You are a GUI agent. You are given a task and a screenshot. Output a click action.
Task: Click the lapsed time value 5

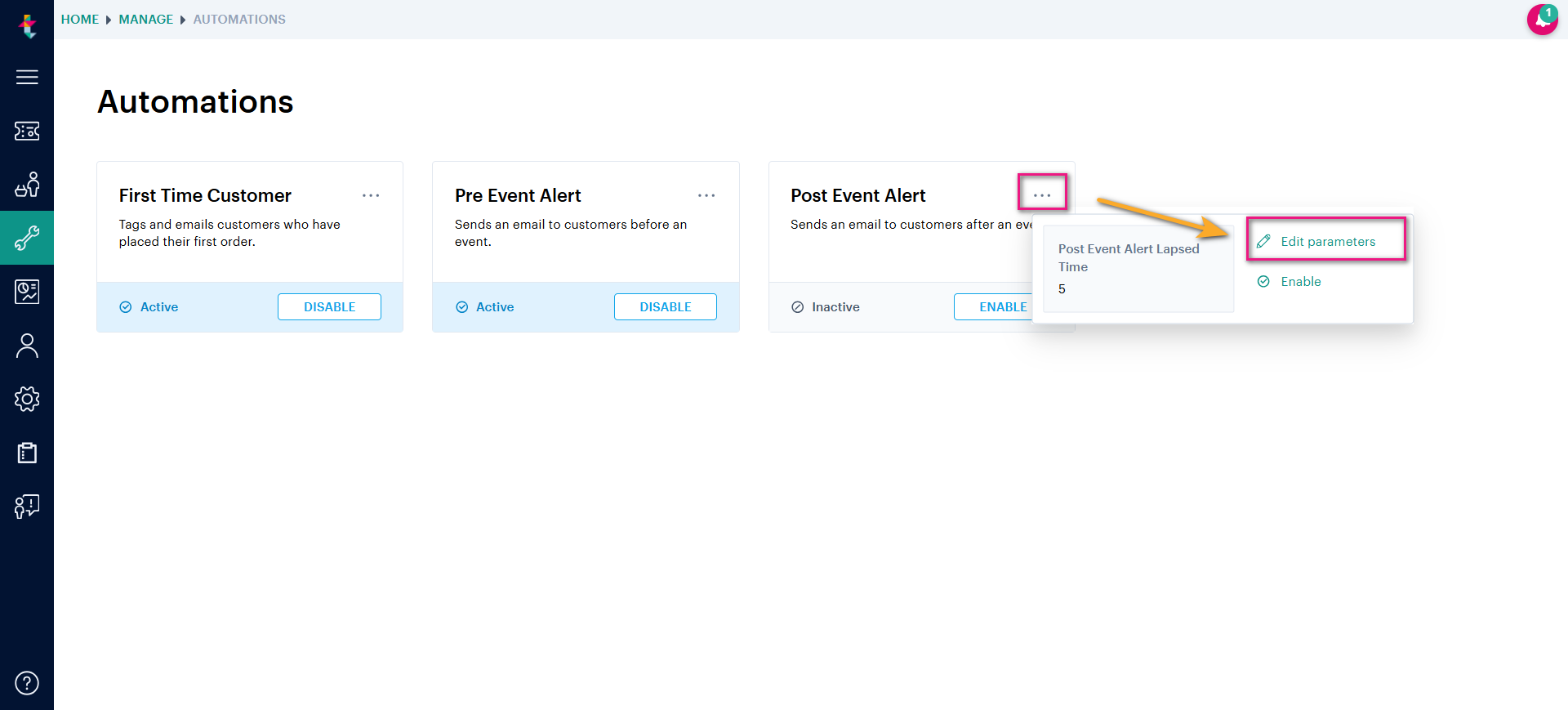[x=1062, y=289]
